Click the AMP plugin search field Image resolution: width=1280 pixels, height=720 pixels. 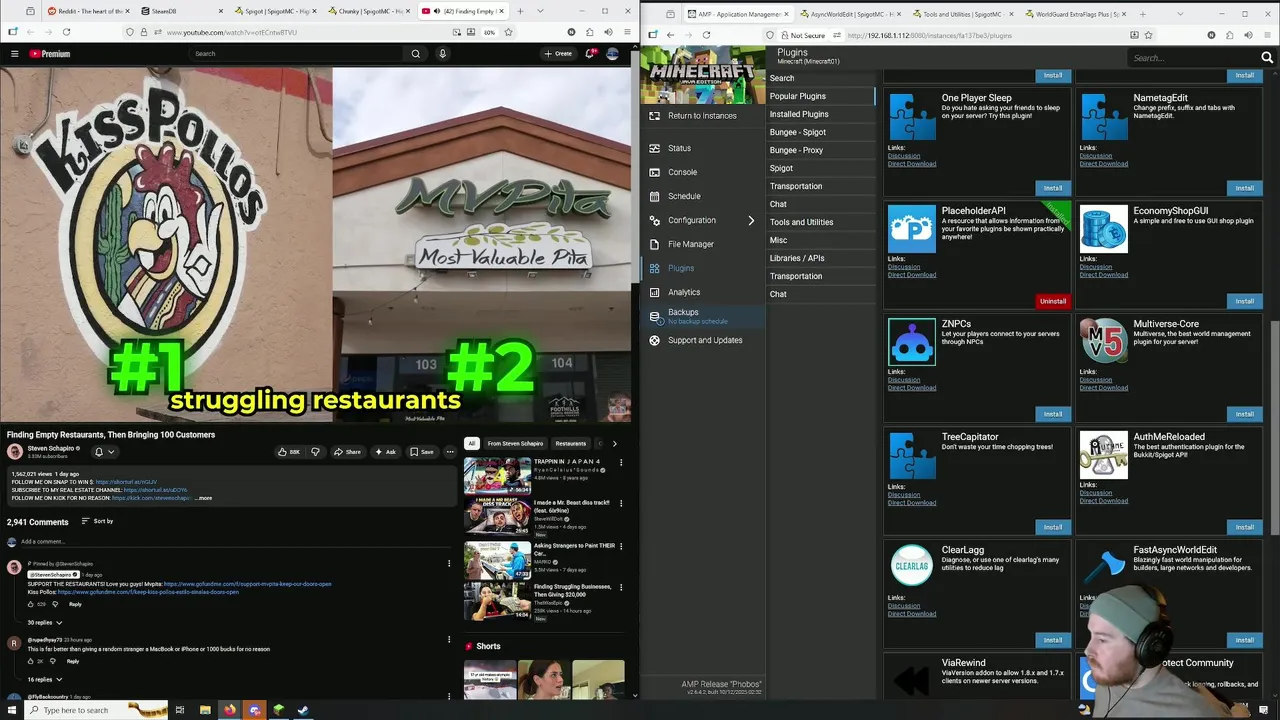pos(1194,58)
